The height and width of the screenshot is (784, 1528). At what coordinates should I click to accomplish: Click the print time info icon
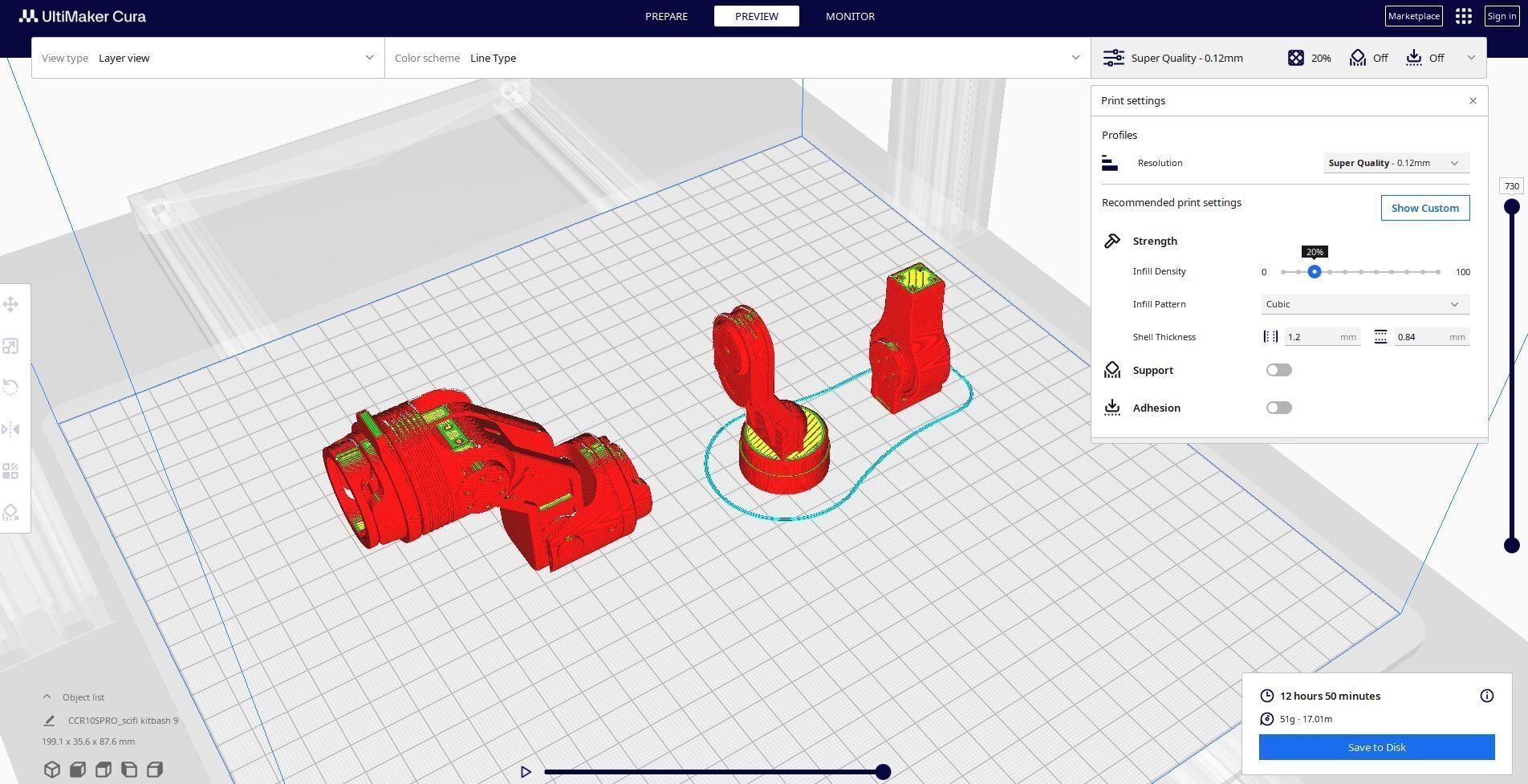click(x=1486, y=696)
